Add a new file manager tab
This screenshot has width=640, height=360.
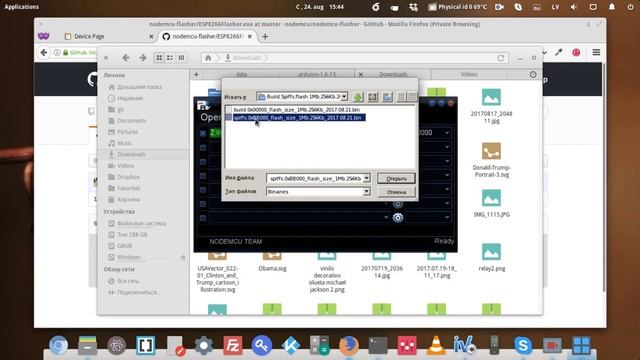click(196, 74)
